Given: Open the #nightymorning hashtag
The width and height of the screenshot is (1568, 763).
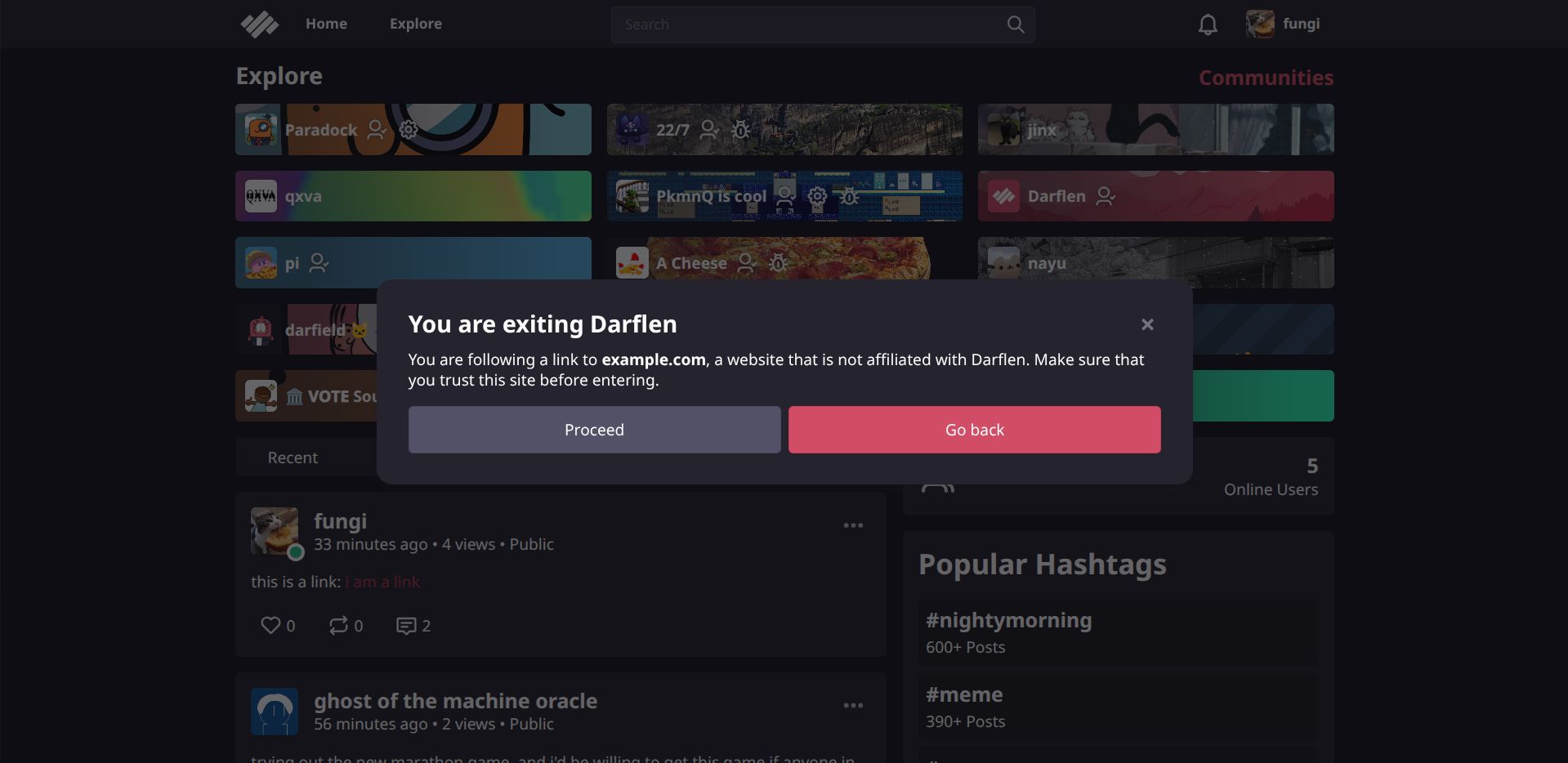Looking at the screenshot, I should tap(1118, 631).
